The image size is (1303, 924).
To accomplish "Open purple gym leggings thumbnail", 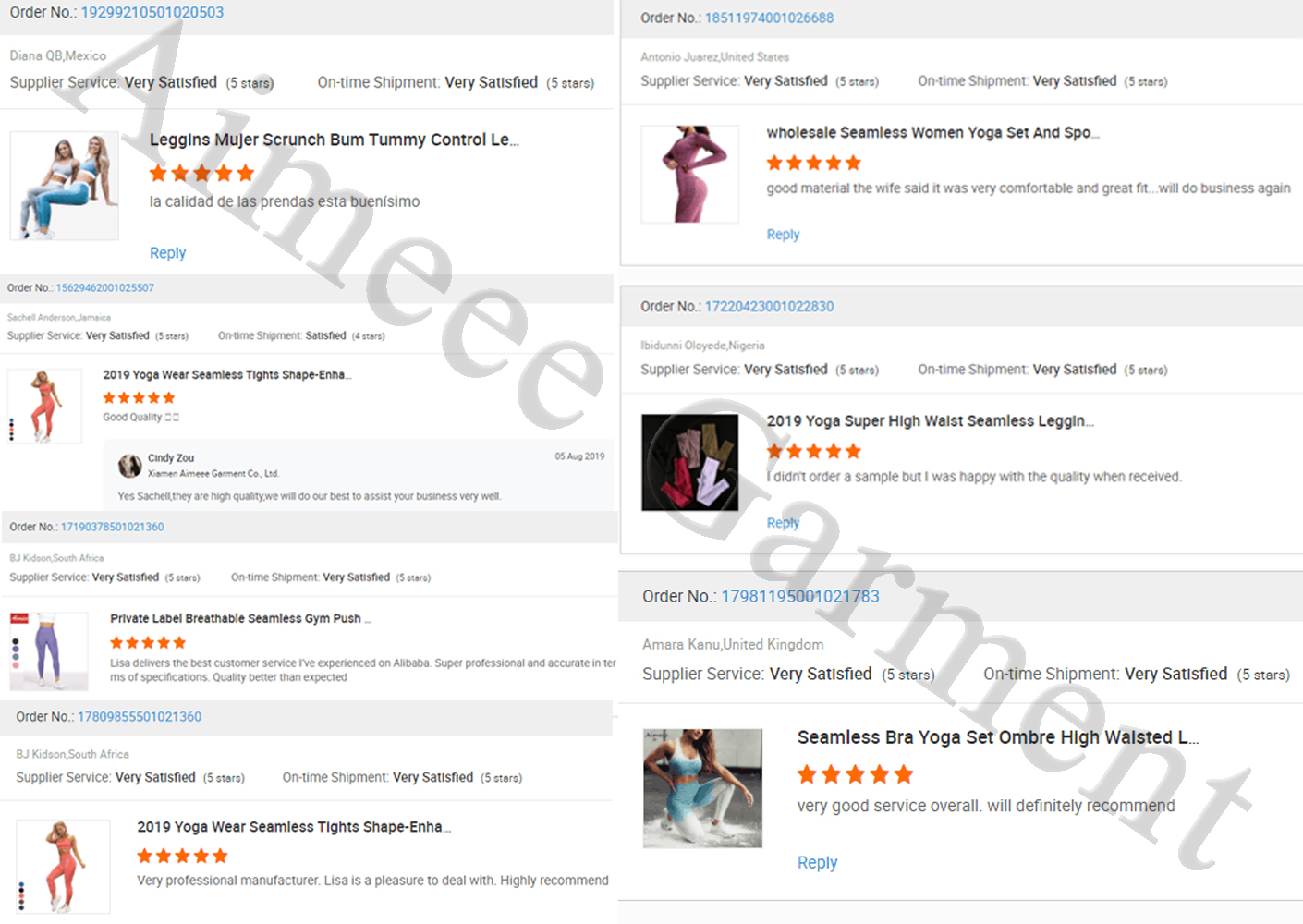I will [49, 651].
